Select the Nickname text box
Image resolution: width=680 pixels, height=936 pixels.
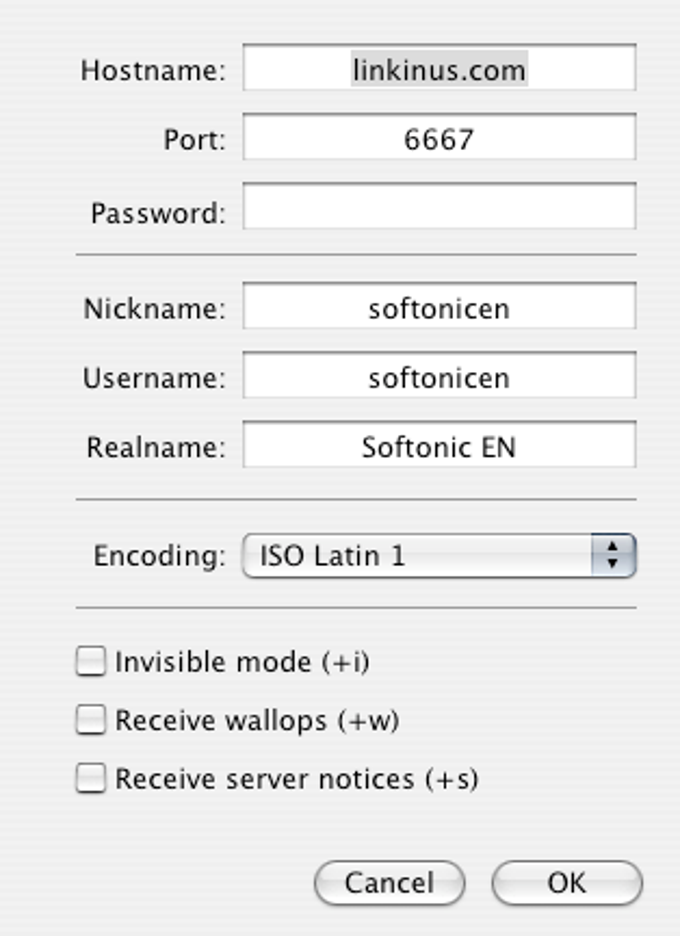tap(439, 306)
